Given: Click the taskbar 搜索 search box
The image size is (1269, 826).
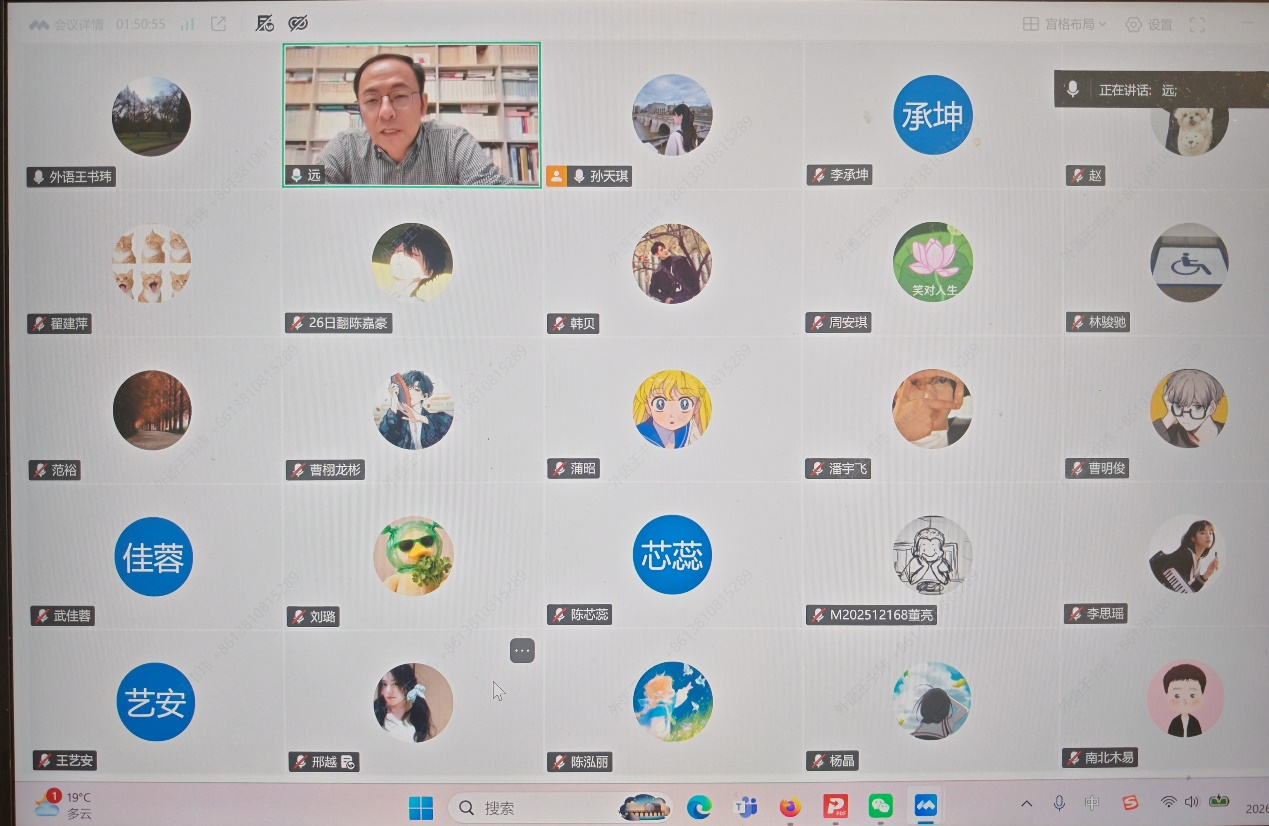Looking at the screenshot, I should tap(560, 807).
